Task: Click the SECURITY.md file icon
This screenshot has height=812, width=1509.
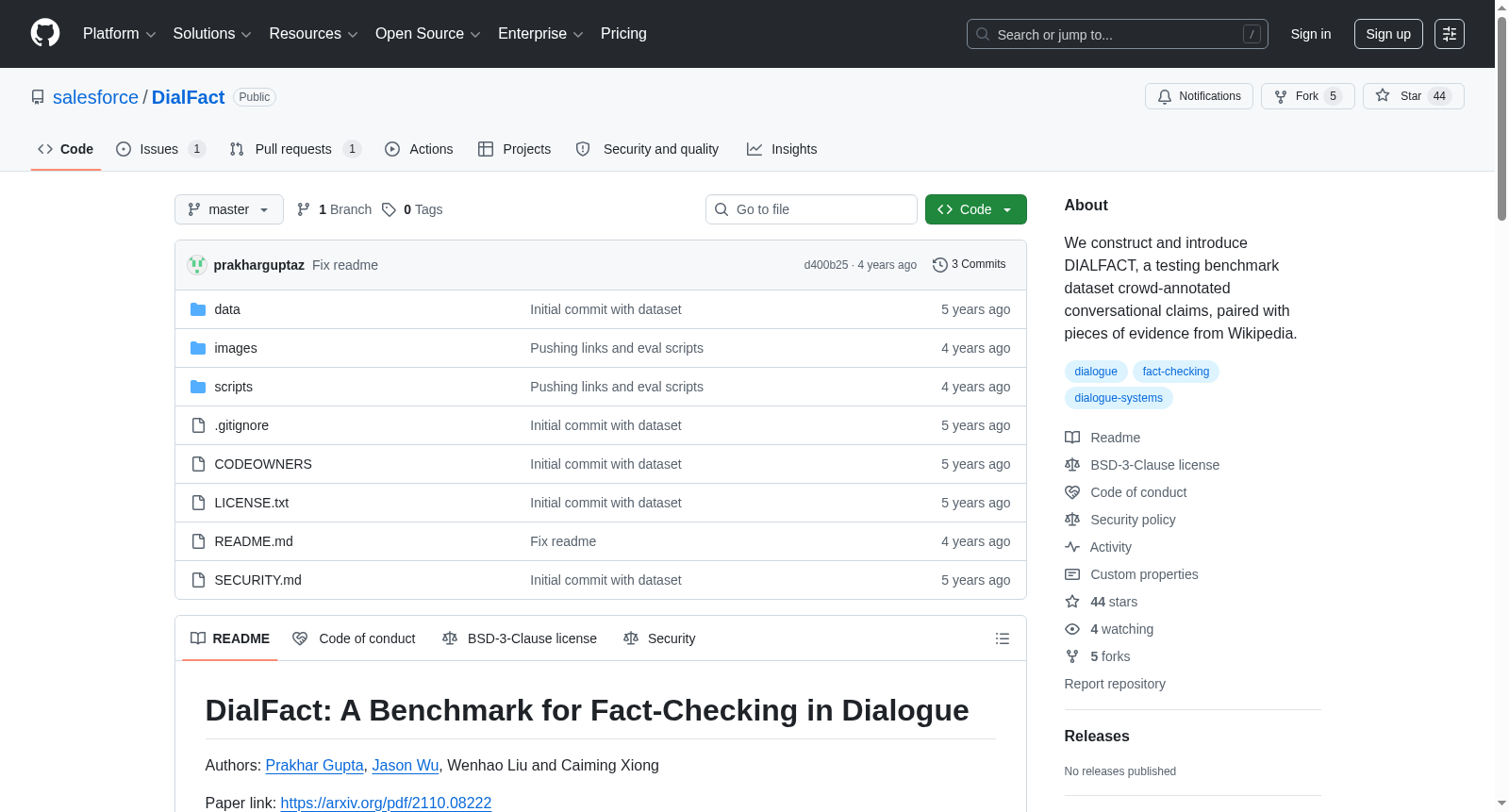Action: 198,580
